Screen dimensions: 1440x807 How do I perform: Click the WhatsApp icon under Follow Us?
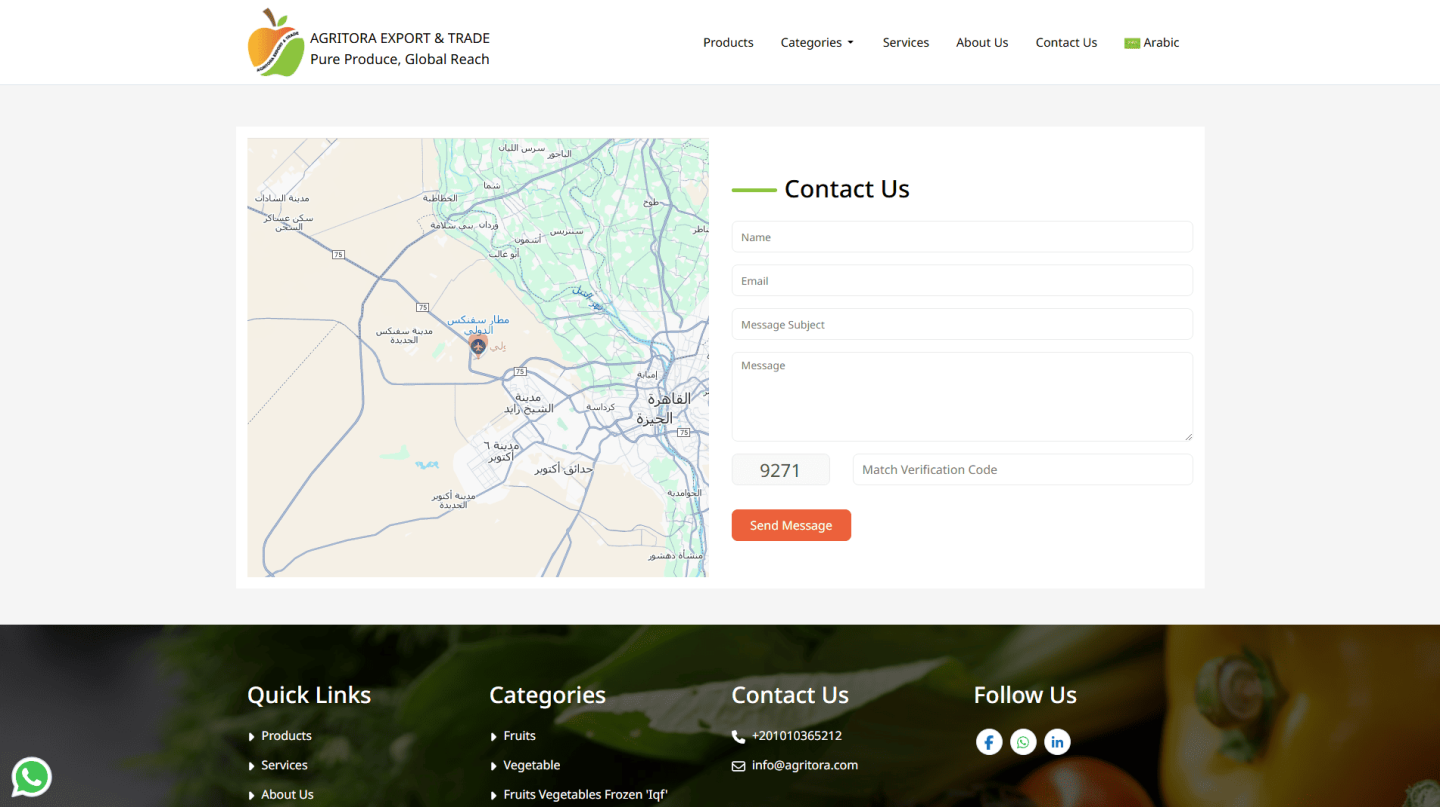pos(1023,741)
